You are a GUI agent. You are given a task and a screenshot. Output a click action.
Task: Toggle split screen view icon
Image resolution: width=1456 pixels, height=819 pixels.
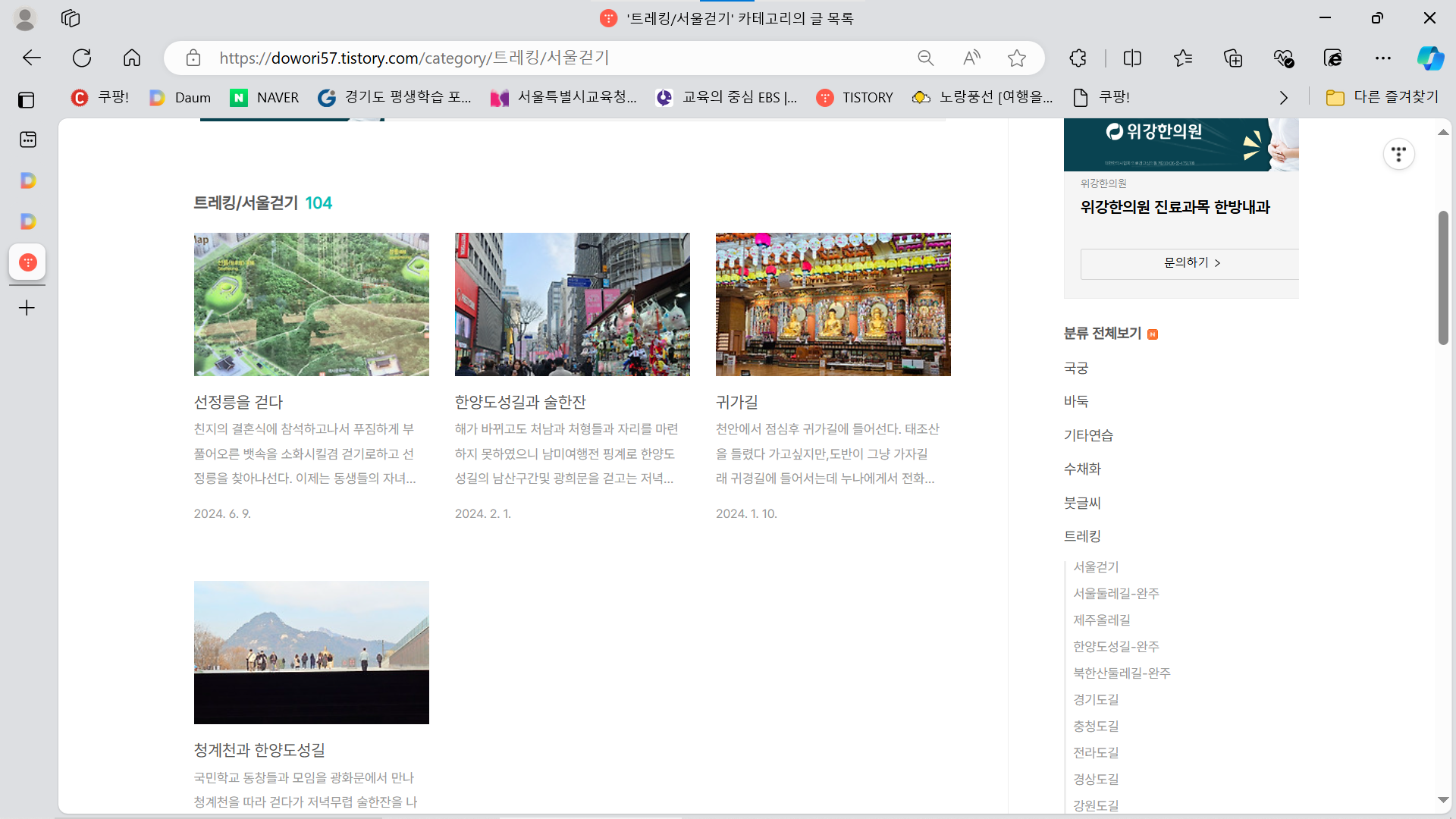tap(1132, 58)
